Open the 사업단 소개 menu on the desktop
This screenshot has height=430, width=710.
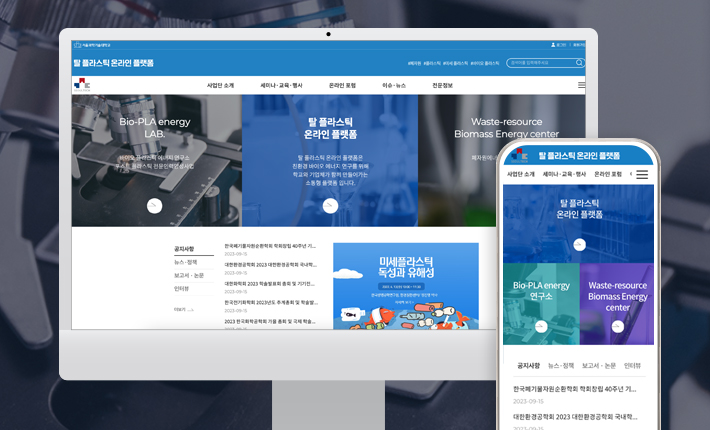click(221, 85)
